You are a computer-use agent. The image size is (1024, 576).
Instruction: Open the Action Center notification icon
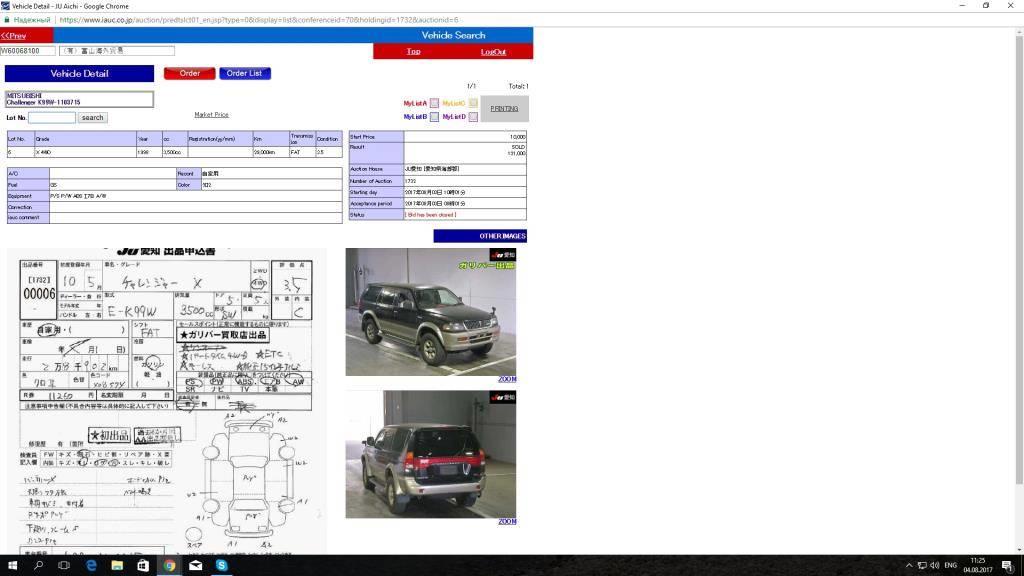[x=1006, y=565]
